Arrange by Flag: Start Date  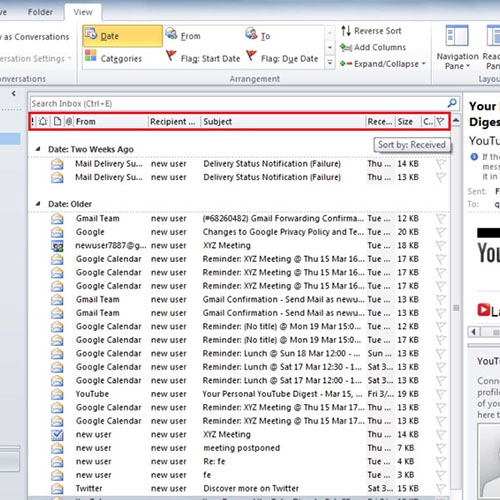tap(203, 58)
